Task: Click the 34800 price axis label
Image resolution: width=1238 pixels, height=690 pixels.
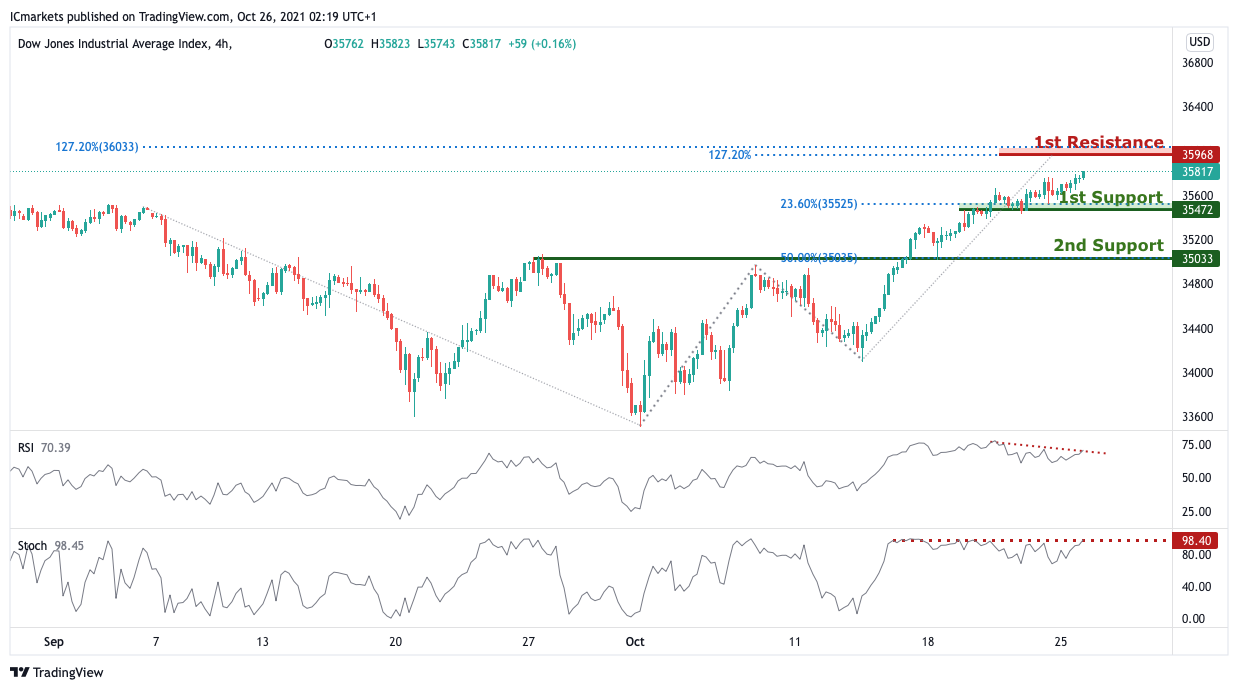Action: pos(1198,284)
